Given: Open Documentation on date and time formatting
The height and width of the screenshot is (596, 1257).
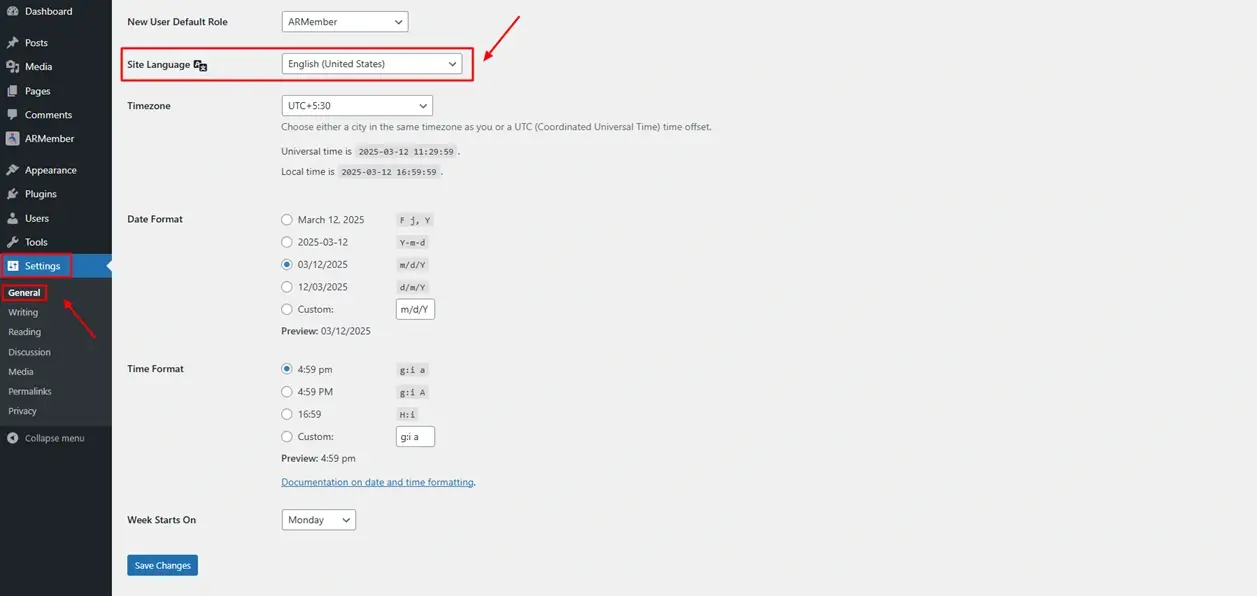Looking at the screenshot, I should [377, 482].
